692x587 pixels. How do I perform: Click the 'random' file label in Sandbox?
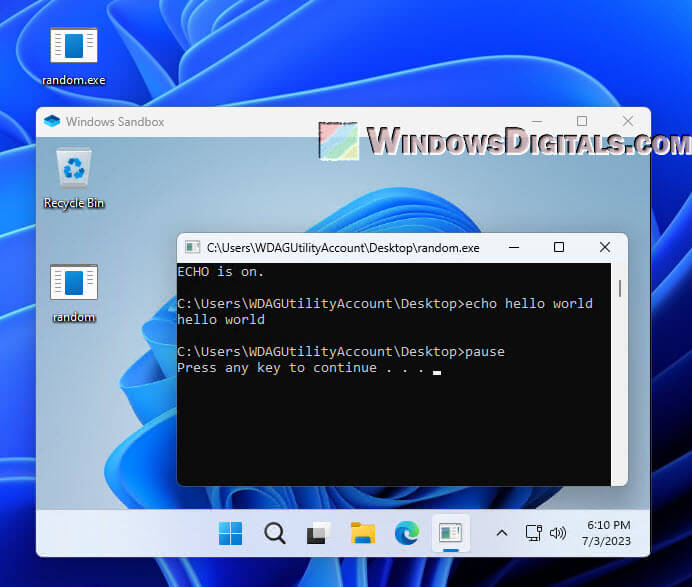click(74, 317)
